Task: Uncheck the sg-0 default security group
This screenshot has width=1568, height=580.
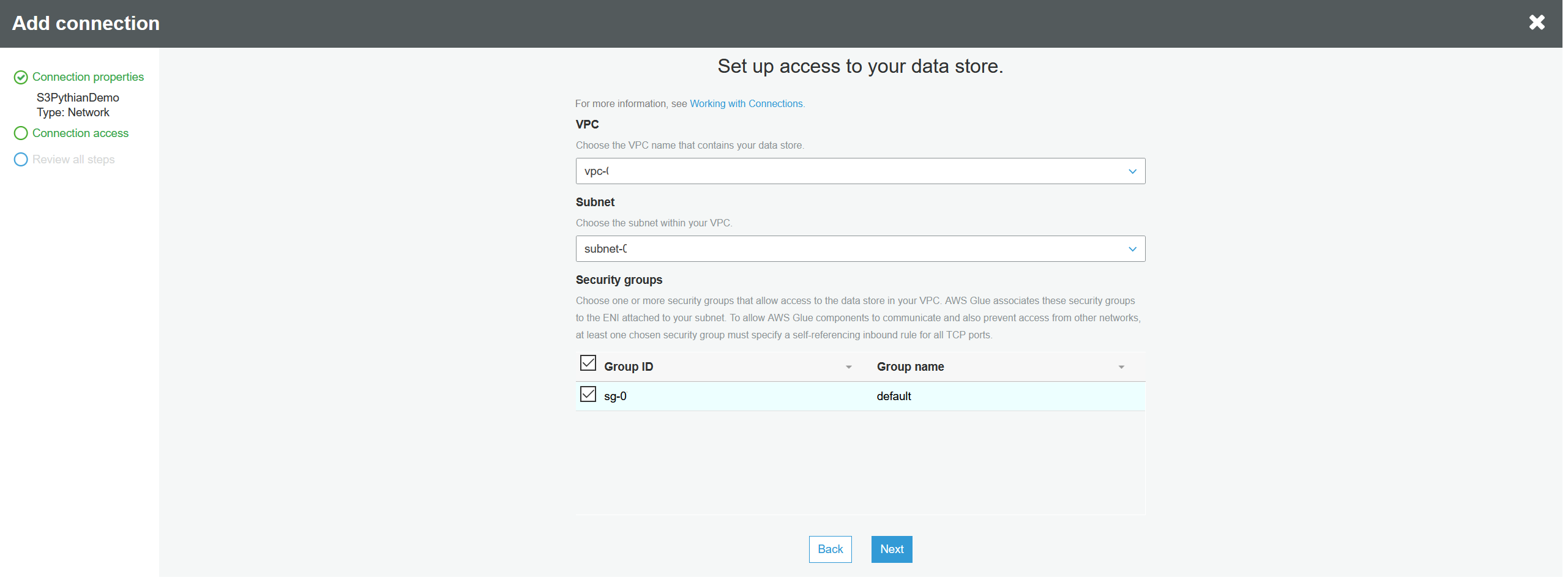Action: [588, 395]
